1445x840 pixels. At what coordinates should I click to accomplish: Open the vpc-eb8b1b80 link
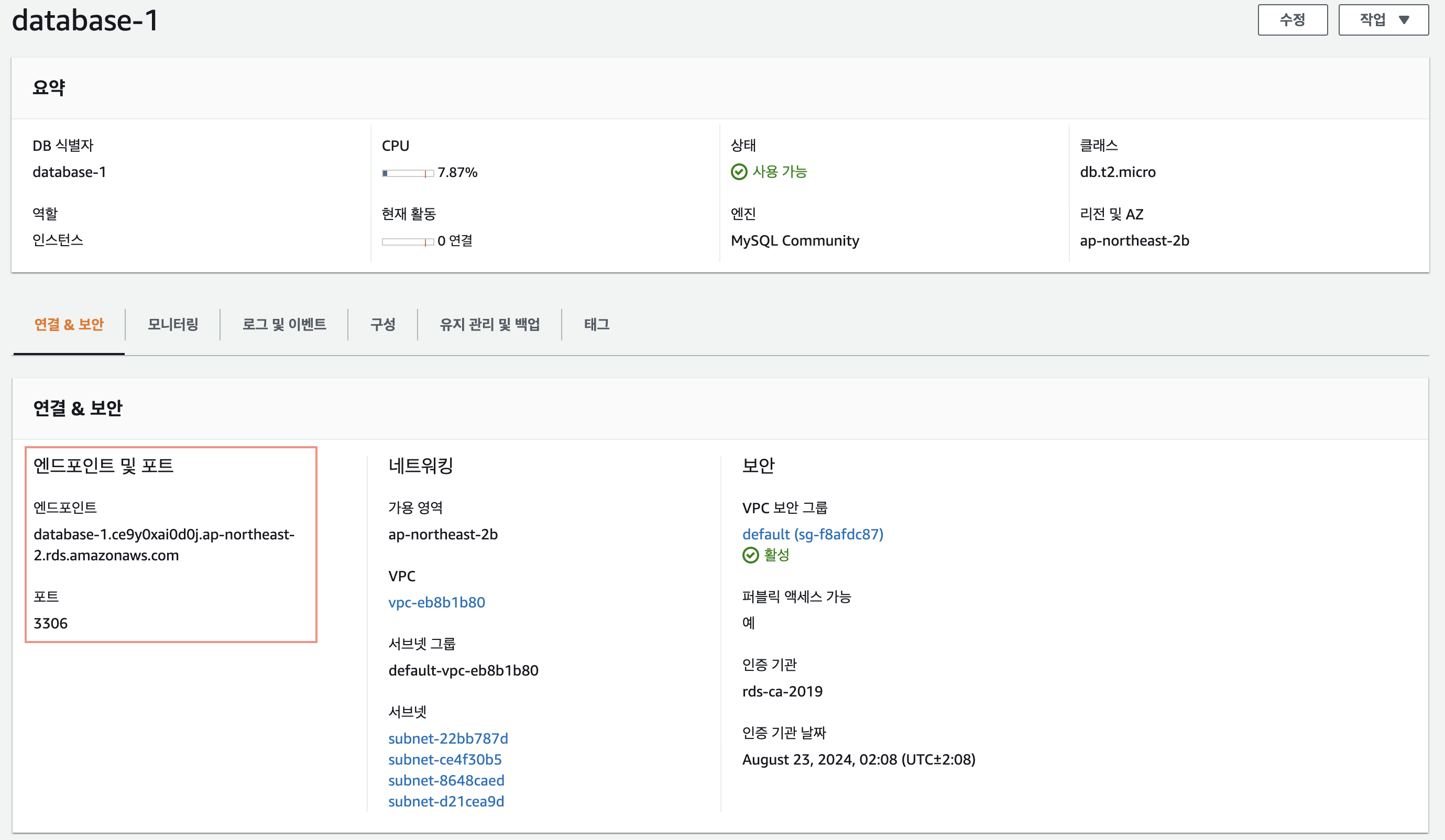pyautogui.click(x=436, y=602)
